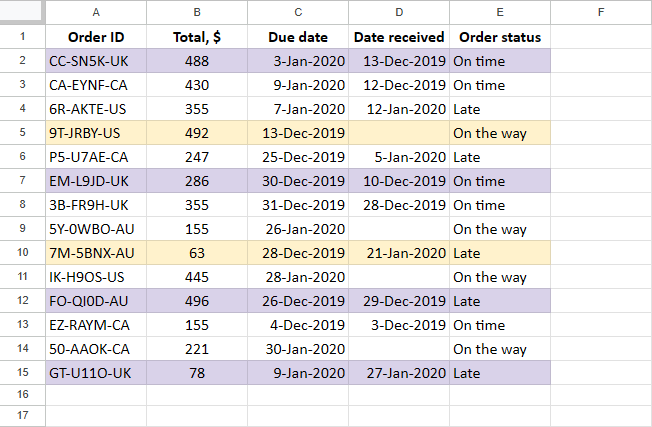
Task: Click the total cell showing 496
Action: coord(197,301)
